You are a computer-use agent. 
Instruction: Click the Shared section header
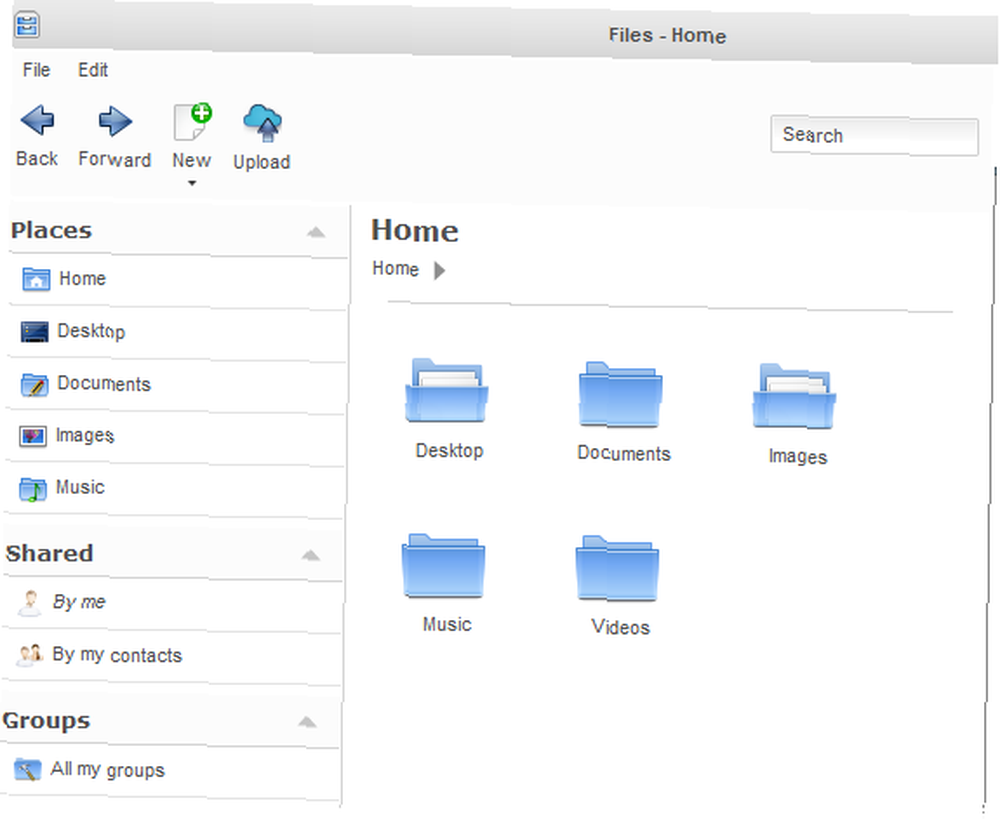(49, 554)
